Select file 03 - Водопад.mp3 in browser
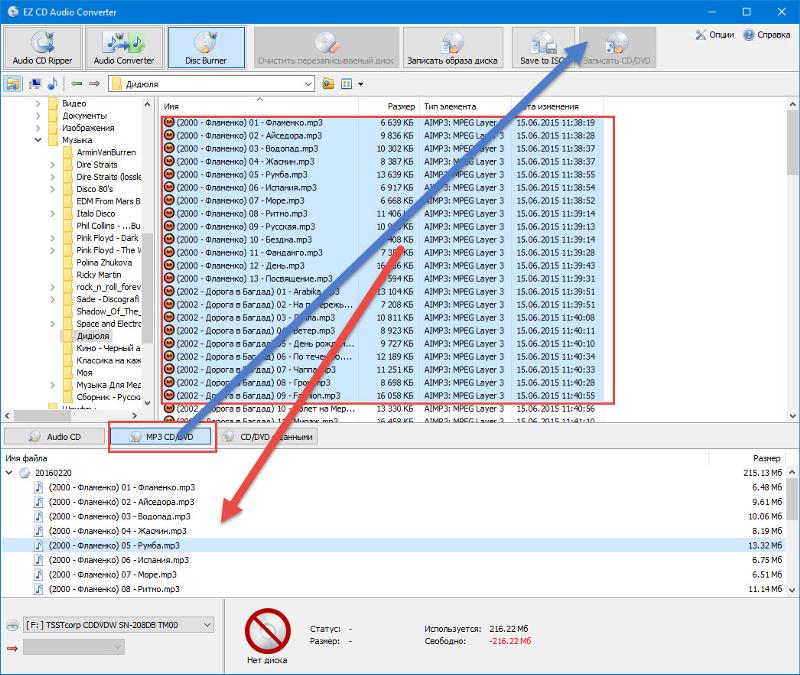The width and height of the screenshot is (800, 675). coord(247,148)
